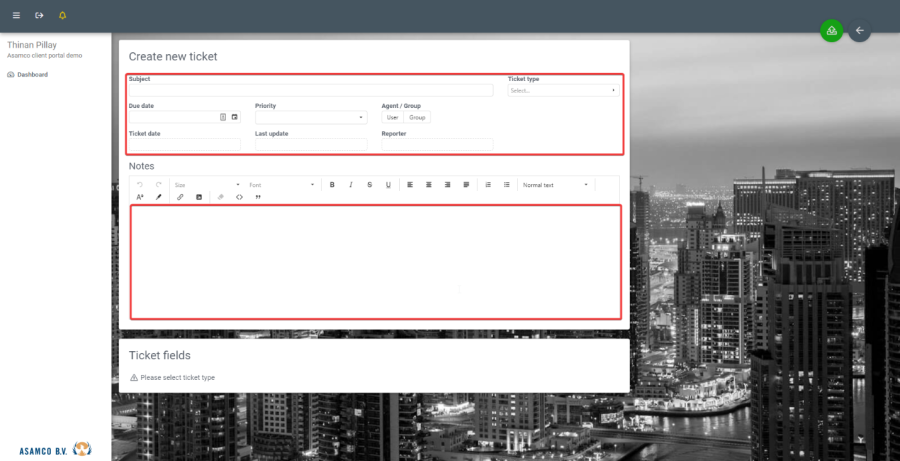Image resolution: width=900 pixels, height=461 pixels.
Task: Open the Due date calendar picker icon
Action: (x=235, y=117)
